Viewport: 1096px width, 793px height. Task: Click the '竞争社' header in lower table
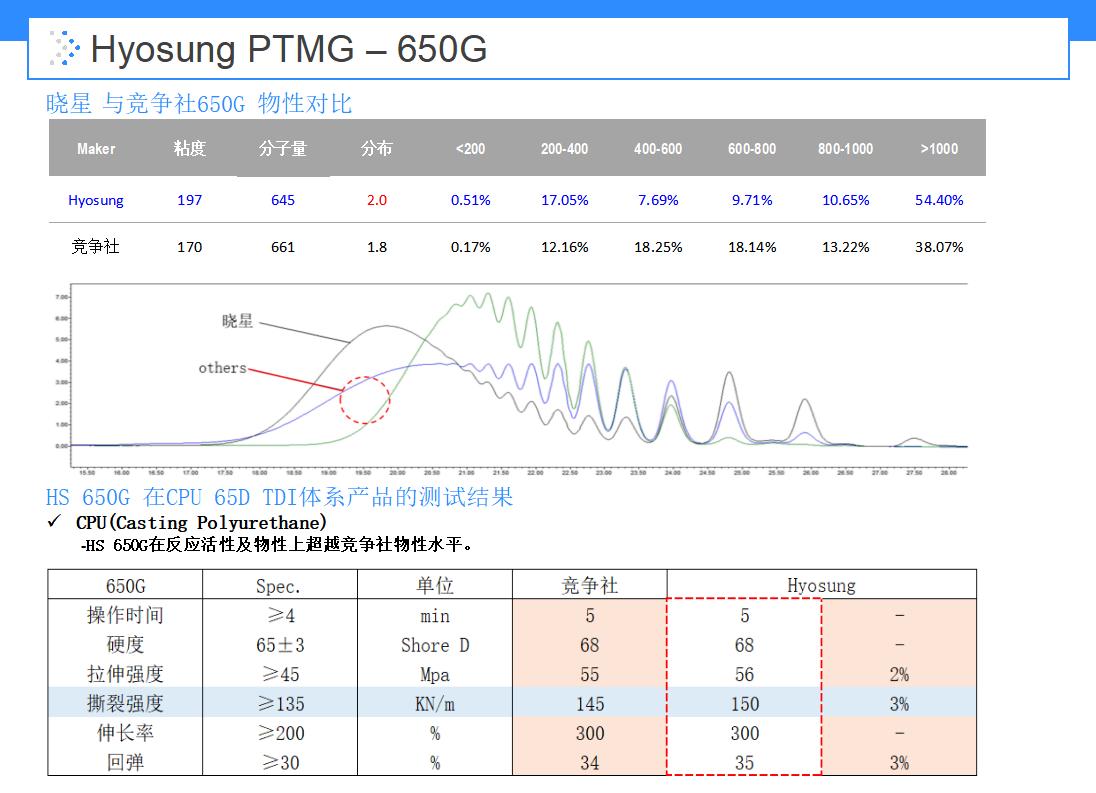(589, 585)
